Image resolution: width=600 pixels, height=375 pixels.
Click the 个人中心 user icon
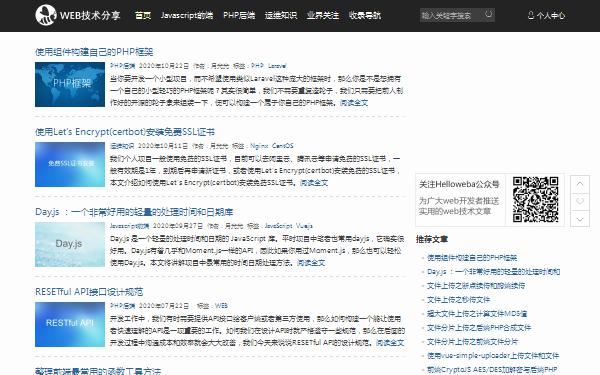[531, 15]
